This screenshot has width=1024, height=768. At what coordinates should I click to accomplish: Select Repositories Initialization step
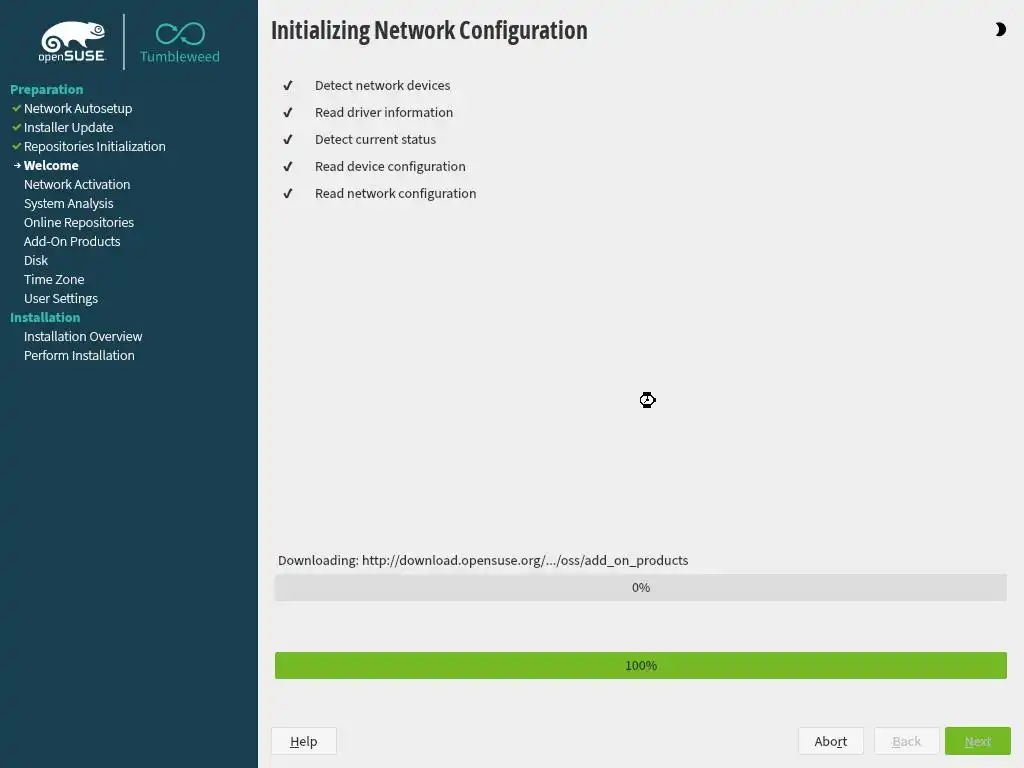pos(95,146)
